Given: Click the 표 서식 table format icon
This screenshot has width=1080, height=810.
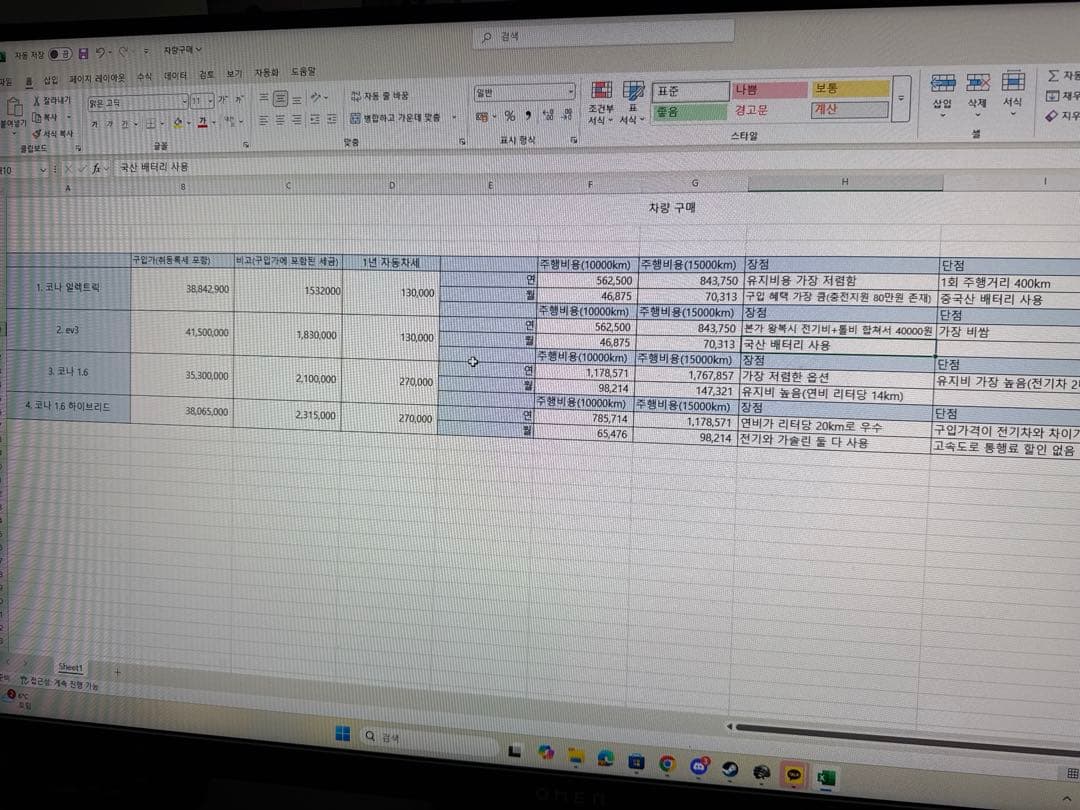Looking at the screenshot, I should coord(632,103).
